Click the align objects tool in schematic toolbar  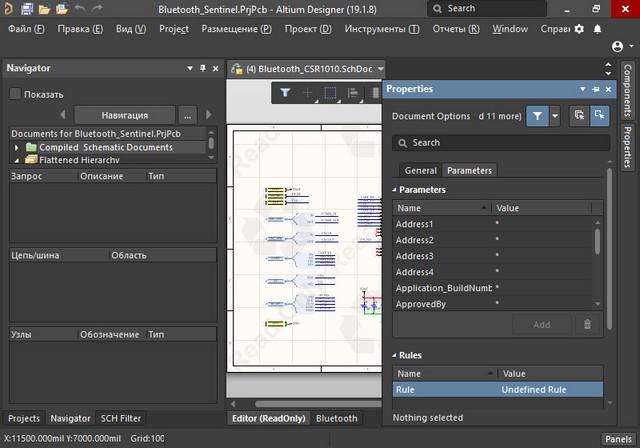[x=353, y=93]
